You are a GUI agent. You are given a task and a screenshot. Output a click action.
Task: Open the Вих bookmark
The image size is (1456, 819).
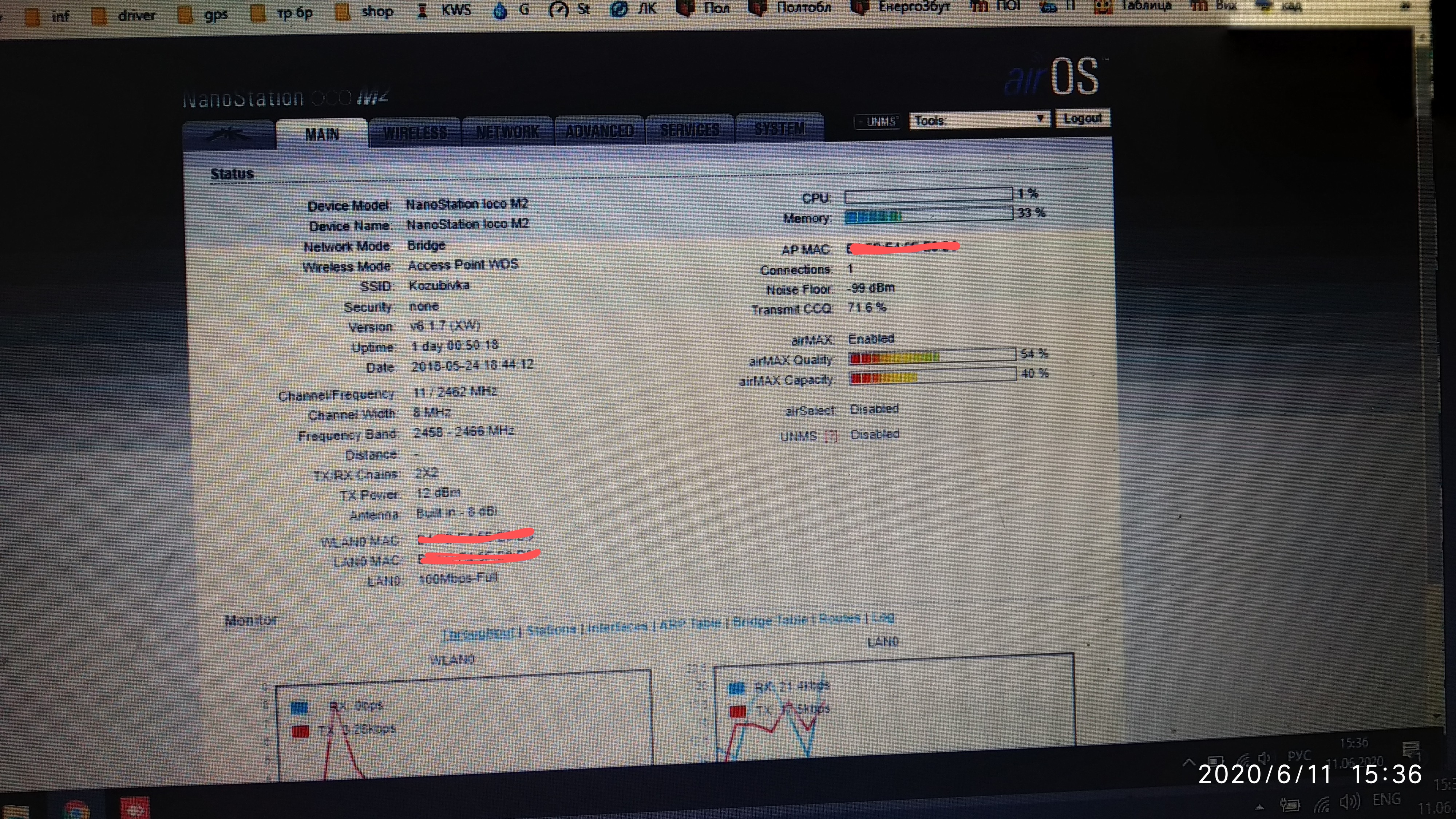(x=1214, y=6)
